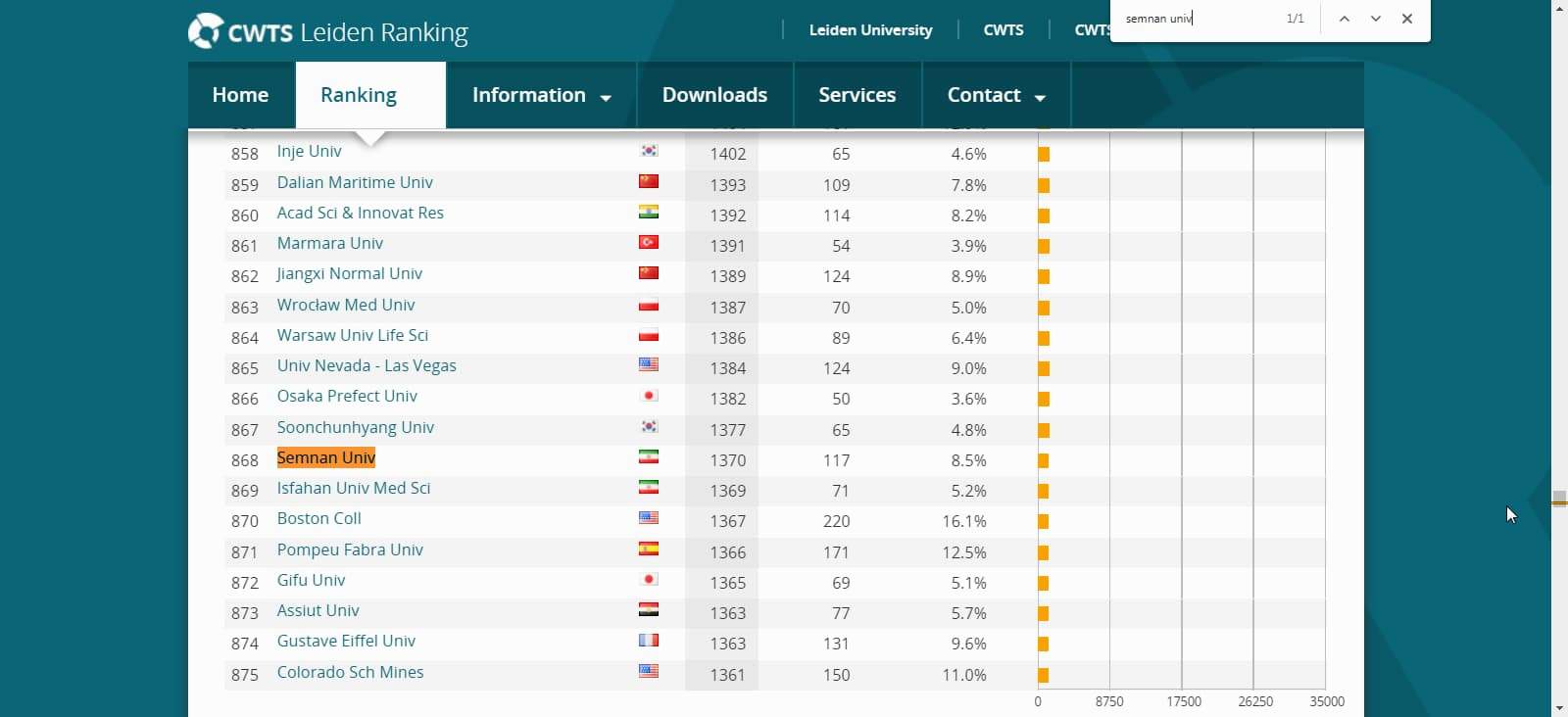Close the find-in-page bar
Screen dimensions: 1568x717
[1407, 19]
